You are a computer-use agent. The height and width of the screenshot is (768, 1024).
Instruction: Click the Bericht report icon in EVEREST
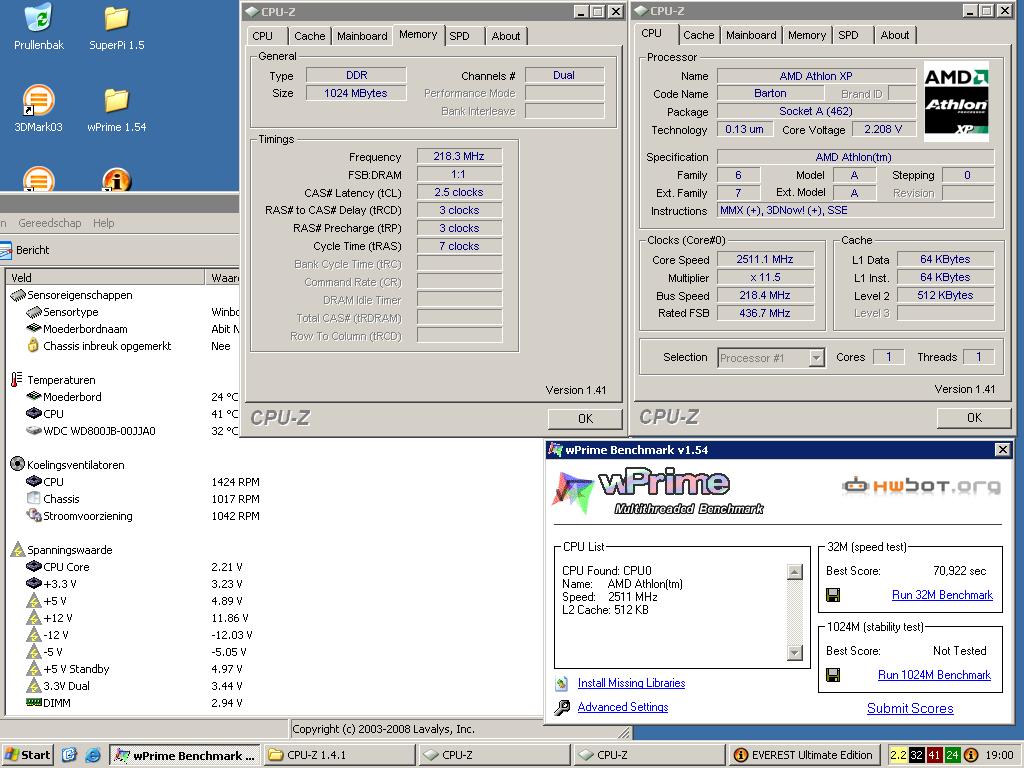6,250
